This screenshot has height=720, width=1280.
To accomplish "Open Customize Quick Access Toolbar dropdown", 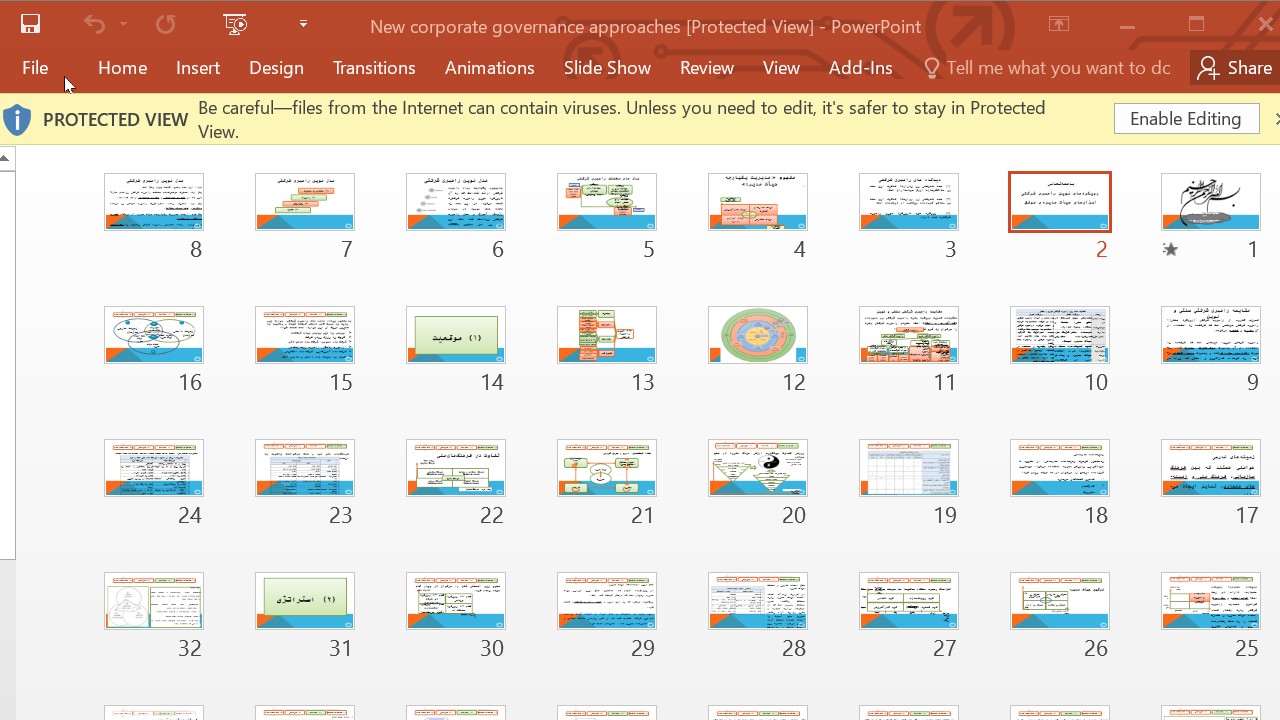I will click(303, 24).
